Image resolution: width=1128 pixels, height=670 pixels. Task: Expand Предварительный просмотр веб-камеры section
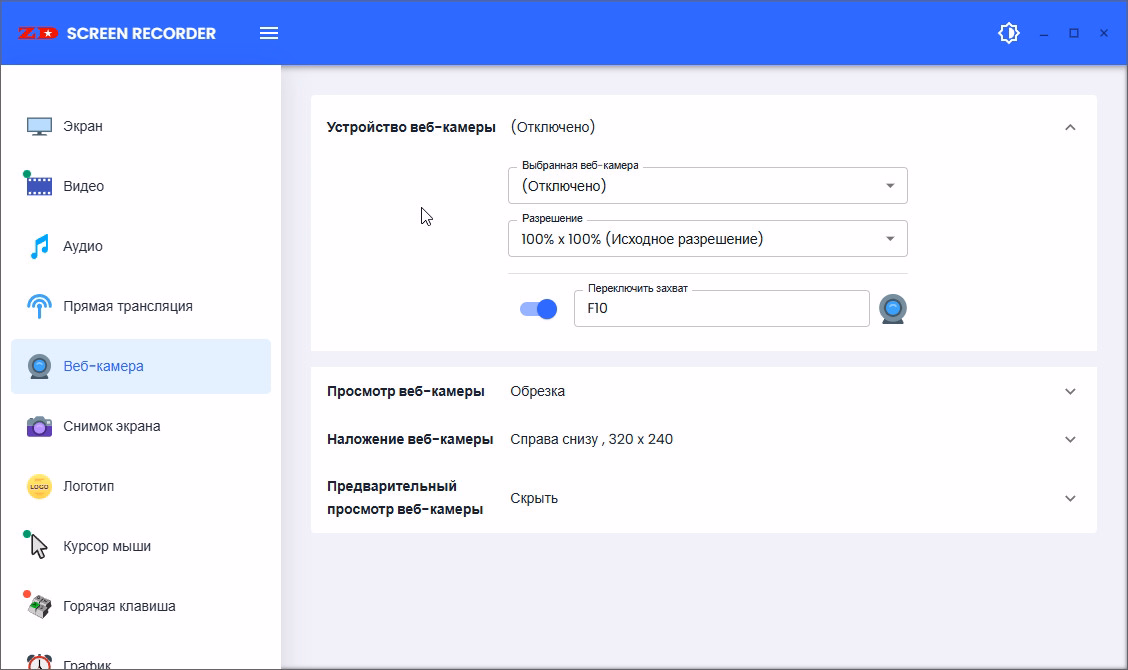1070,498
